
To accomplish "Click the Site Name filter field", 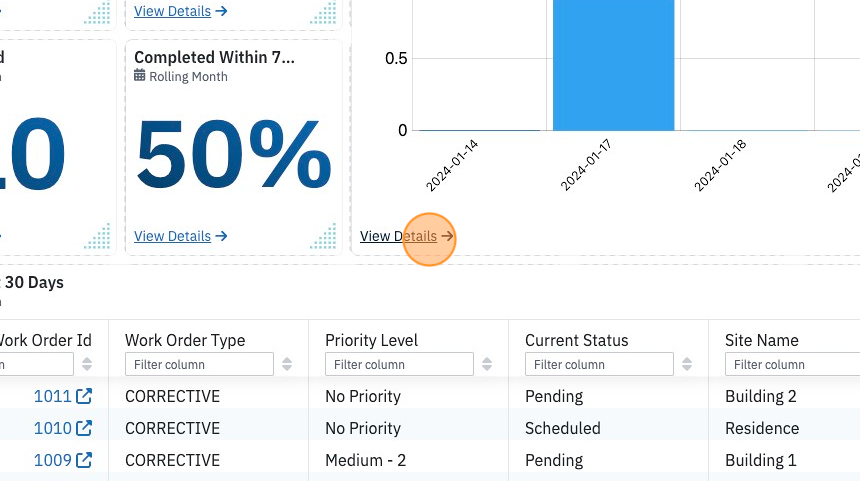I will pos(793,364).
